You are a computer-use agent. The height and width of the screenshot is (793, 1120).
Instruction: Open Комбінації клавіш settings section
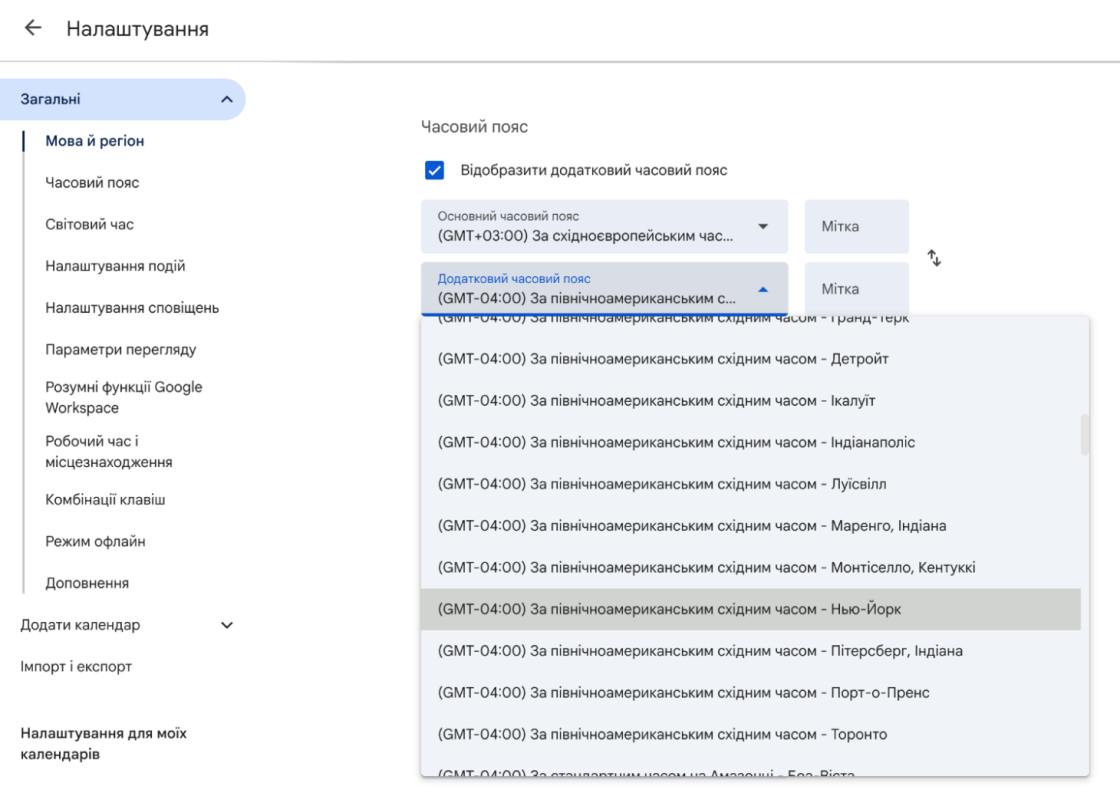(105, 499)
